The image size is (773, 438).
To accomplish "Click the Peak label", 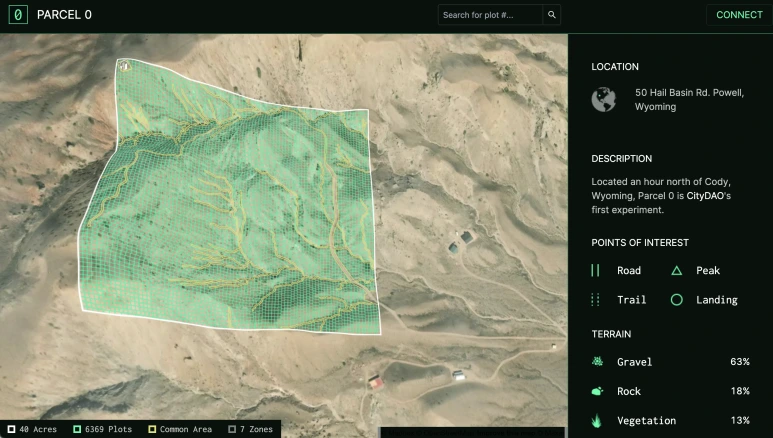I will [x=708, y=270].
